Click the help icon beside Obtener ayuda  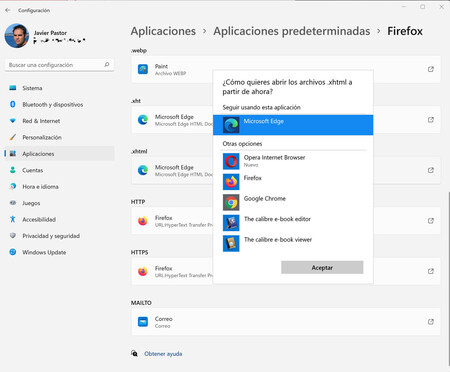pyautogui.click(x=134, y=353)
